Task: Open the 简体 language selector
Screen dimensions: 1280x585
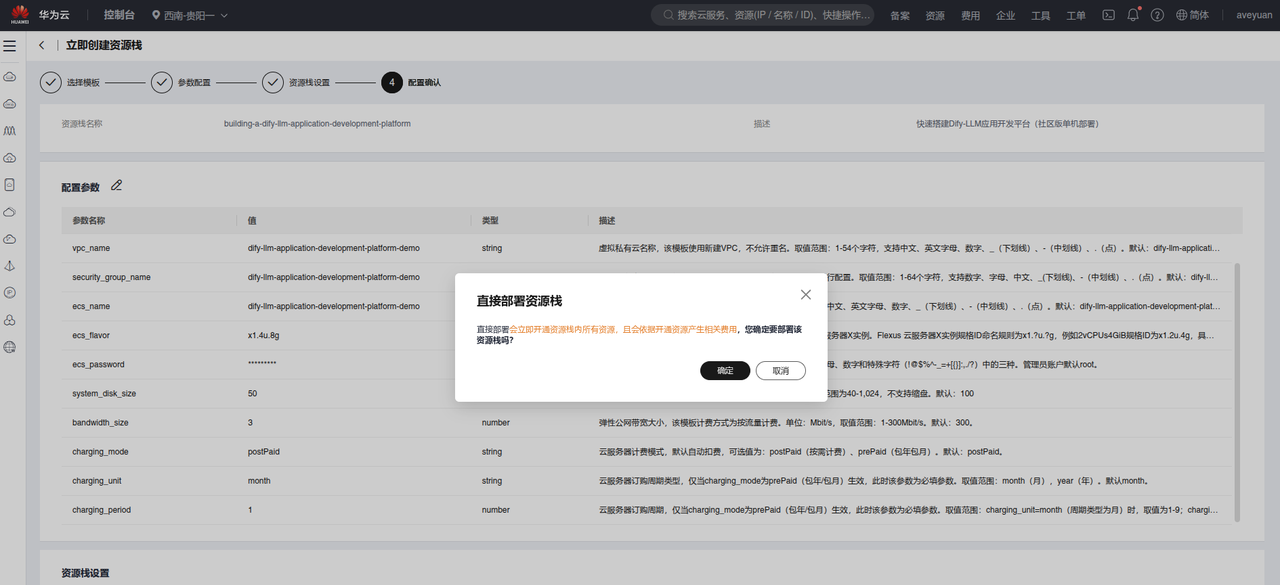Action: click(x=1192, y=15)
